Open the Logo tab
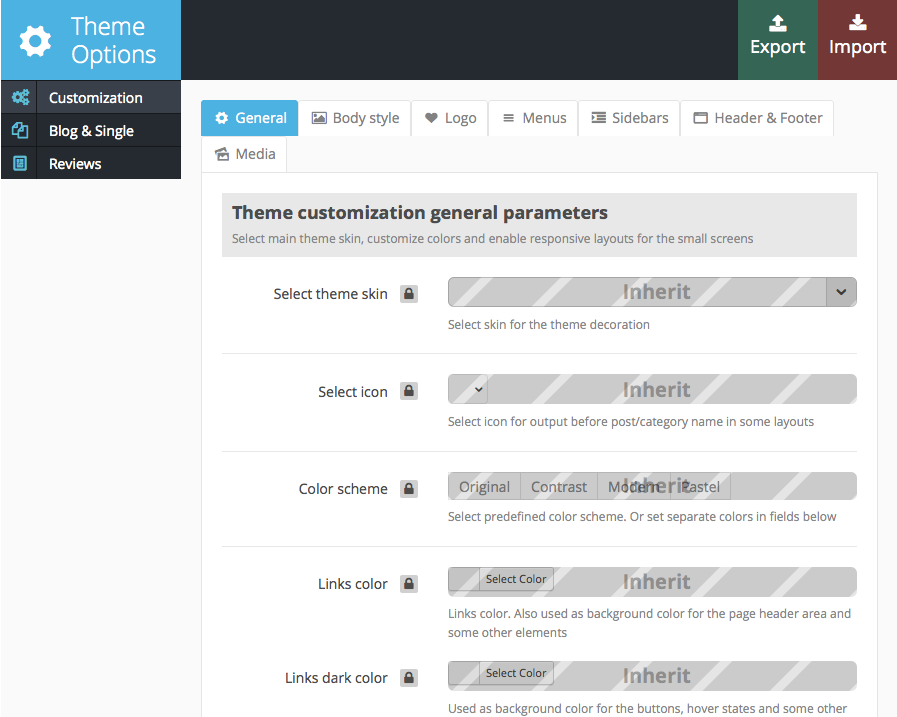This screenshot has height=717, width=897. coord(450,118)
